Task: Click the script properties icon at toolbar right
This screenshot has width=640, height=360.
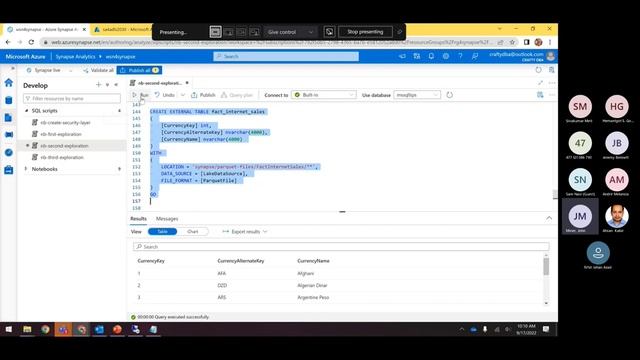Action: (x=540, y=95)
